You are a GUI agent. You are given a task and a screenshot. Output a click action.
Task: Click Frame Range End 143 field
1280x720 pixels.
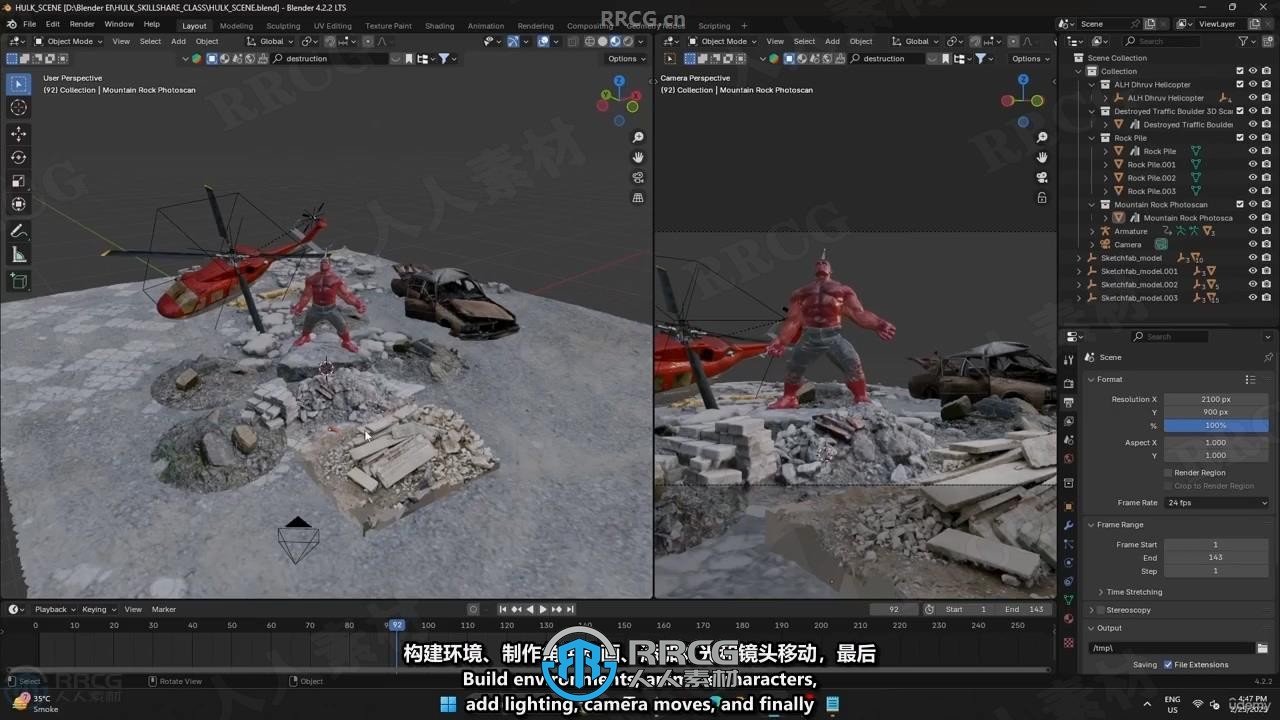tap(1216, 557)
